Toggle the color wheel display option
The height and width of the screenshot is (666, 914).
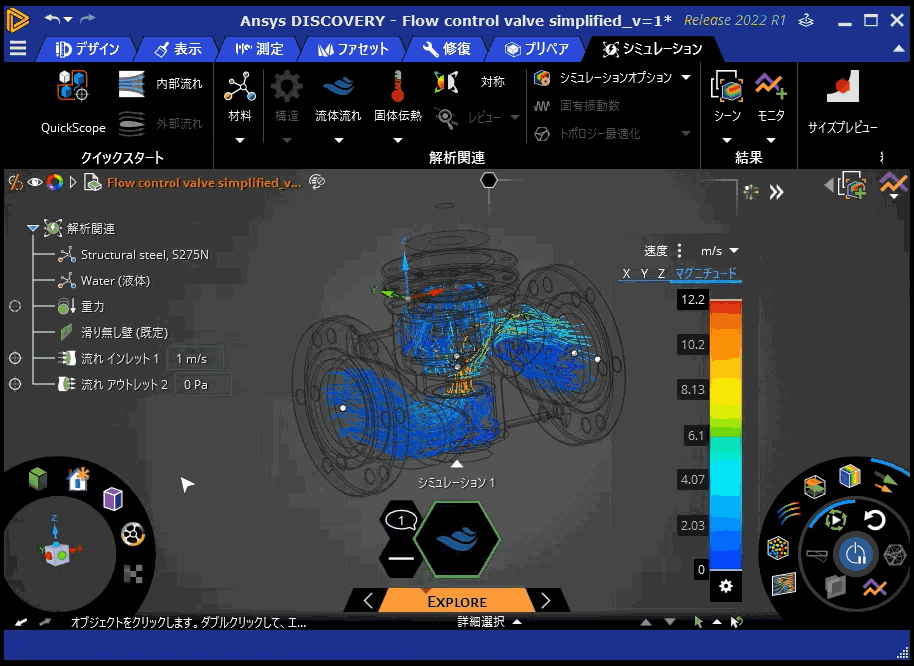click(x=55, y=182)
